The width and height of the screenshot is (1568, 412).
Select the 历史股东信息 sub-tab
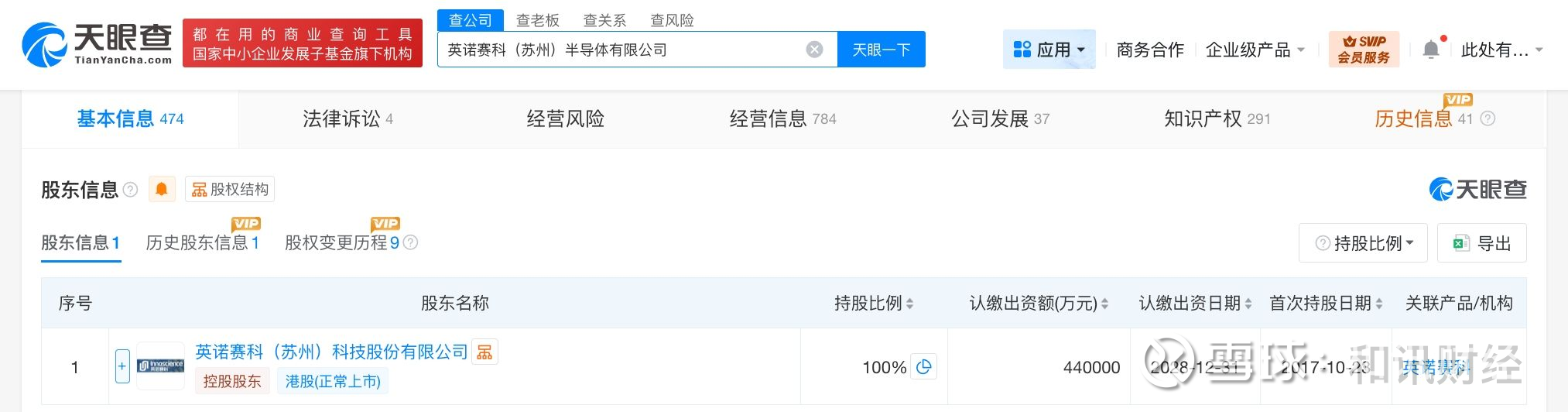203,243
